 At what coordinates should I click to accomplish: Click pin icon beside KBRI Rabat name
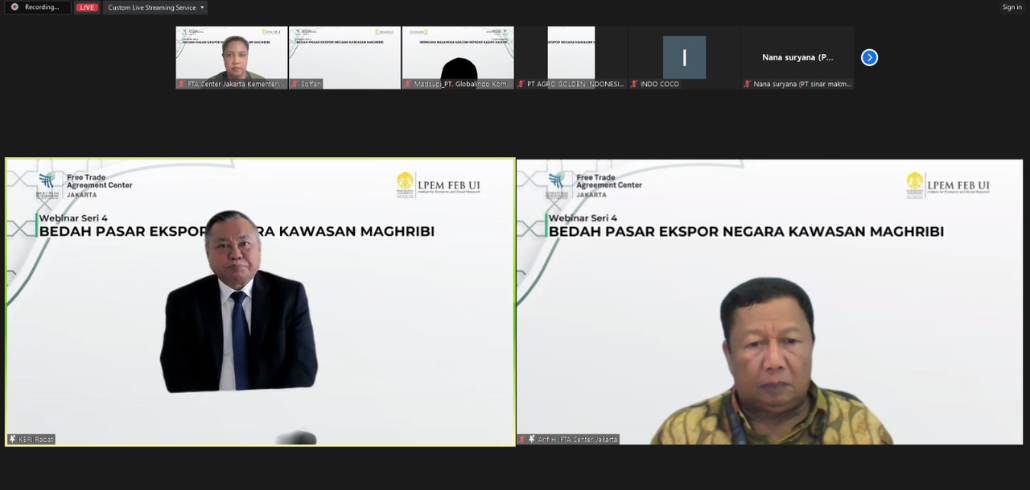13,439
